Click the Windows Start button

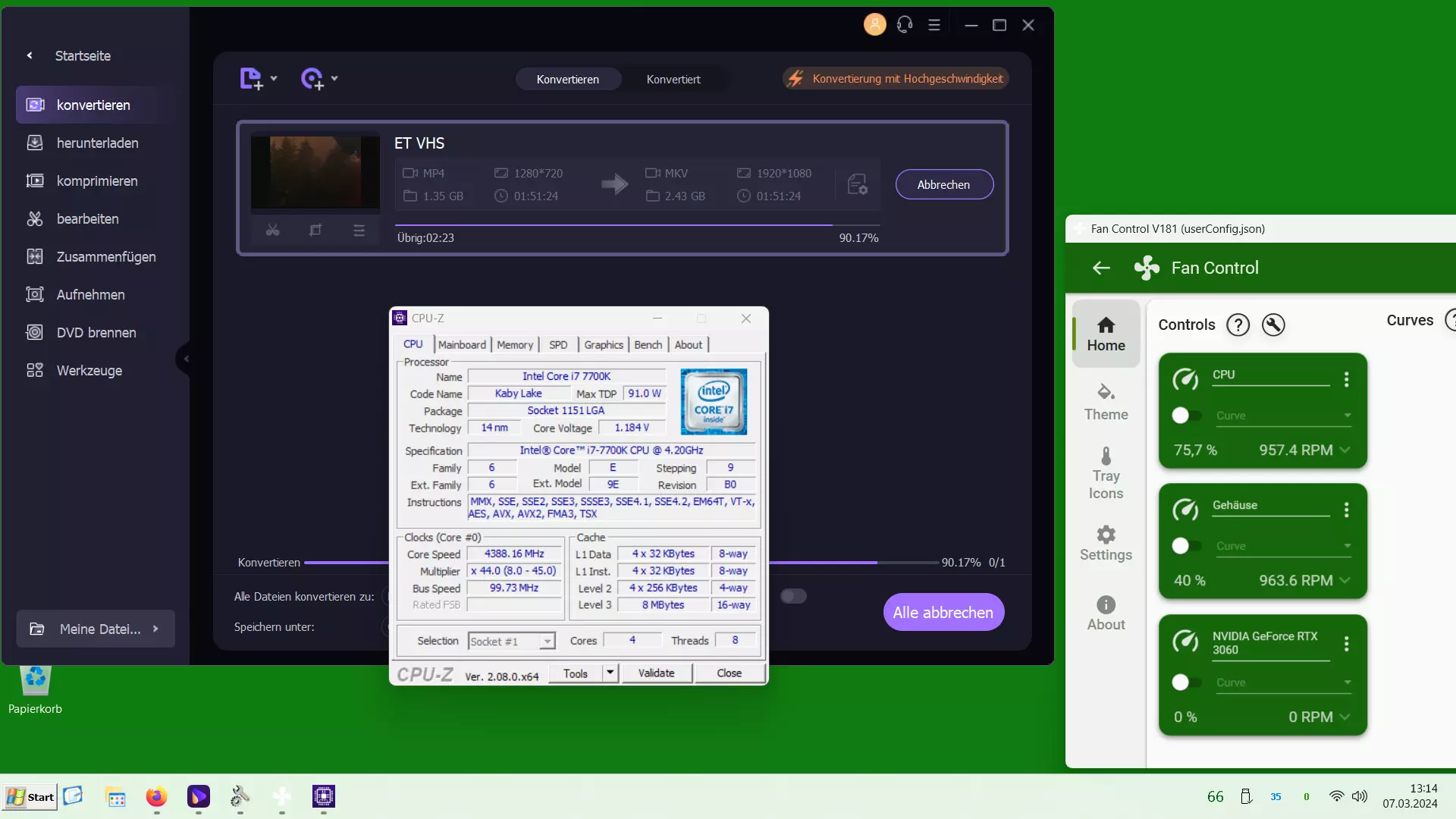tap(30, 796)
